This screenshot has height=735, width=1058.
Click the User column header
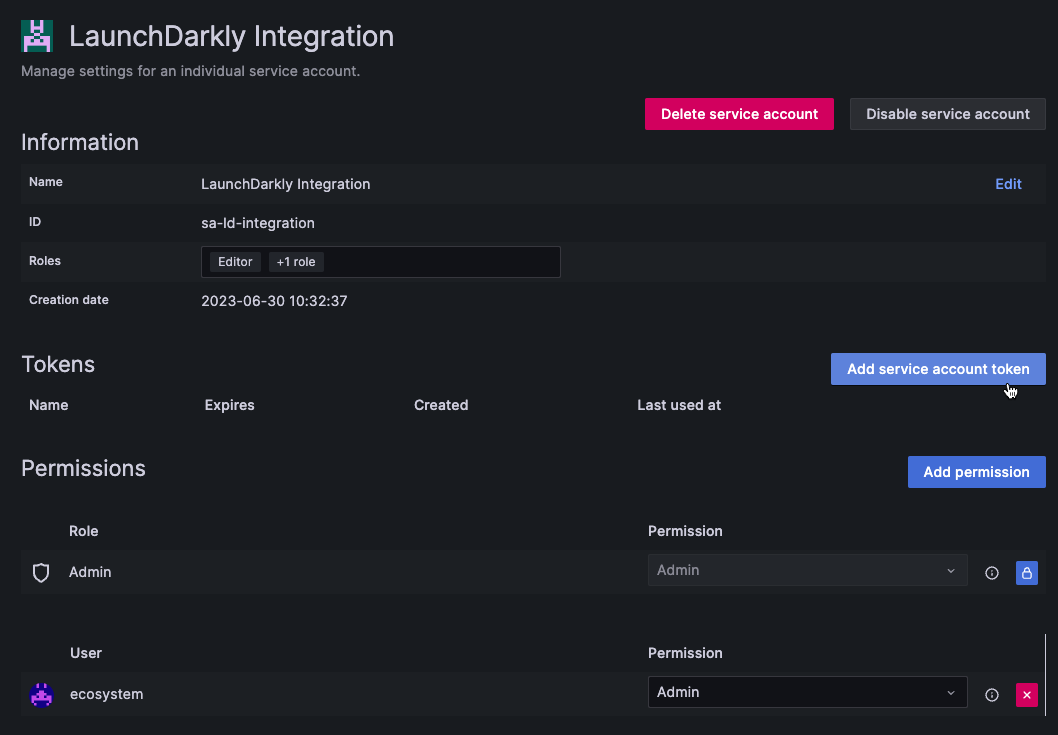86,653
